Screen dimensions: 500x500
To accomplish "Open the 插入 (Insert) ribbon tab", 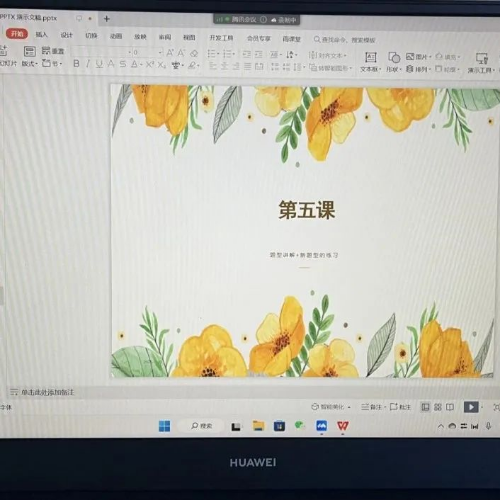I will click(42, 34).
